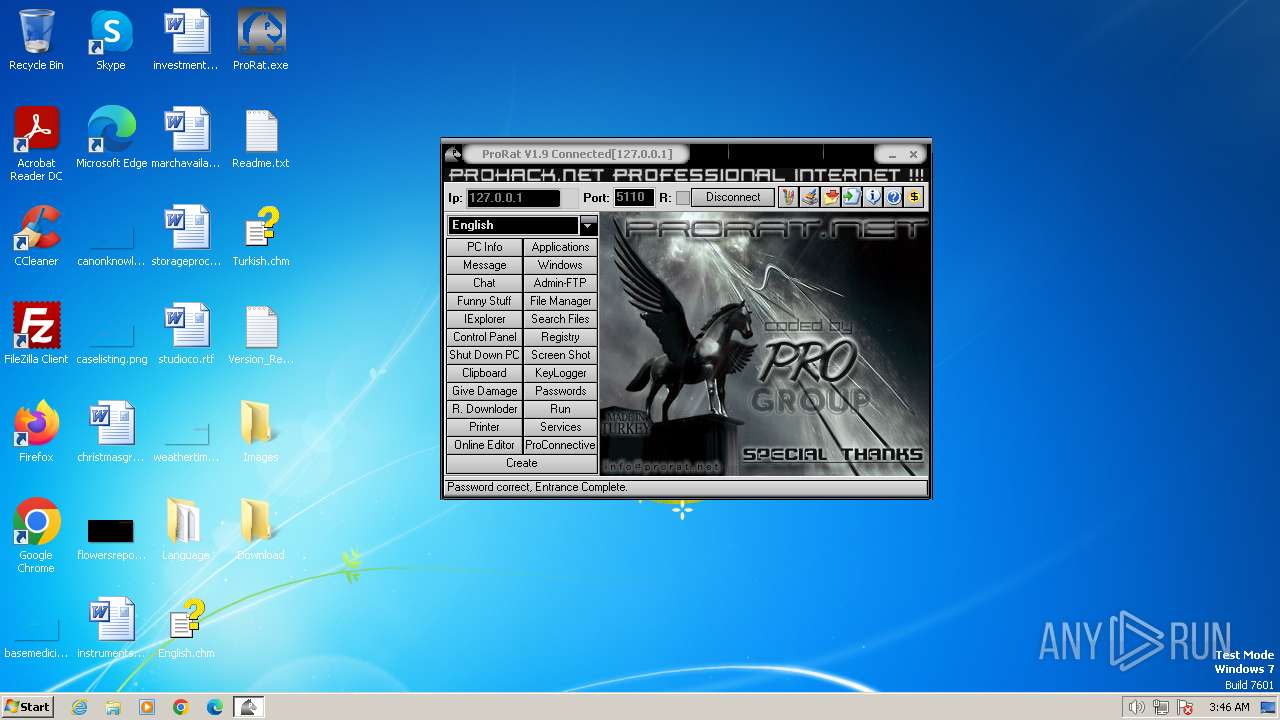Click the KeyLogger button
Screen dimensions: 1280x720
560,373
